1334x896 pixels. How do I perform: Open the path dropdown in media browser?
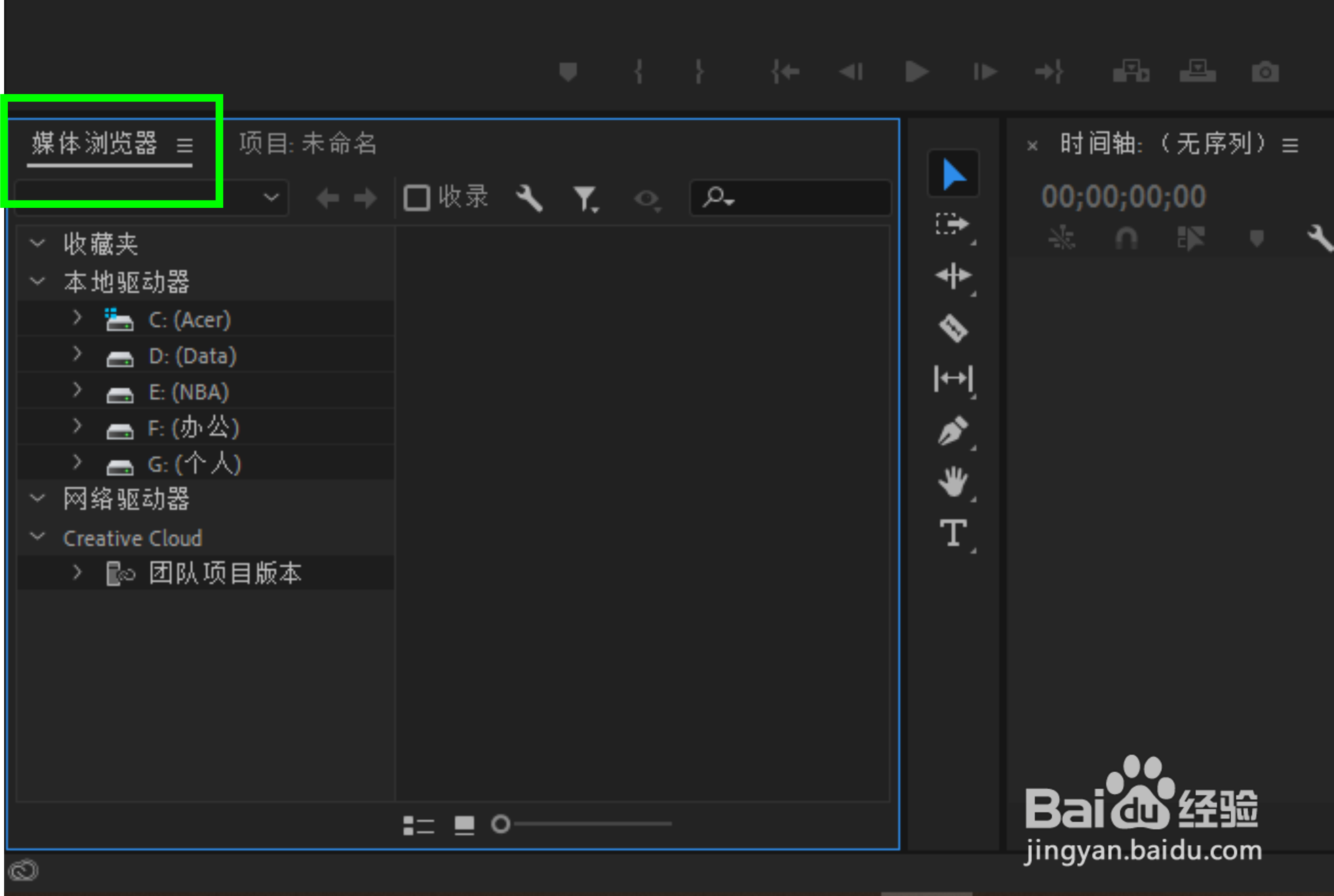(x=271, y=198)
